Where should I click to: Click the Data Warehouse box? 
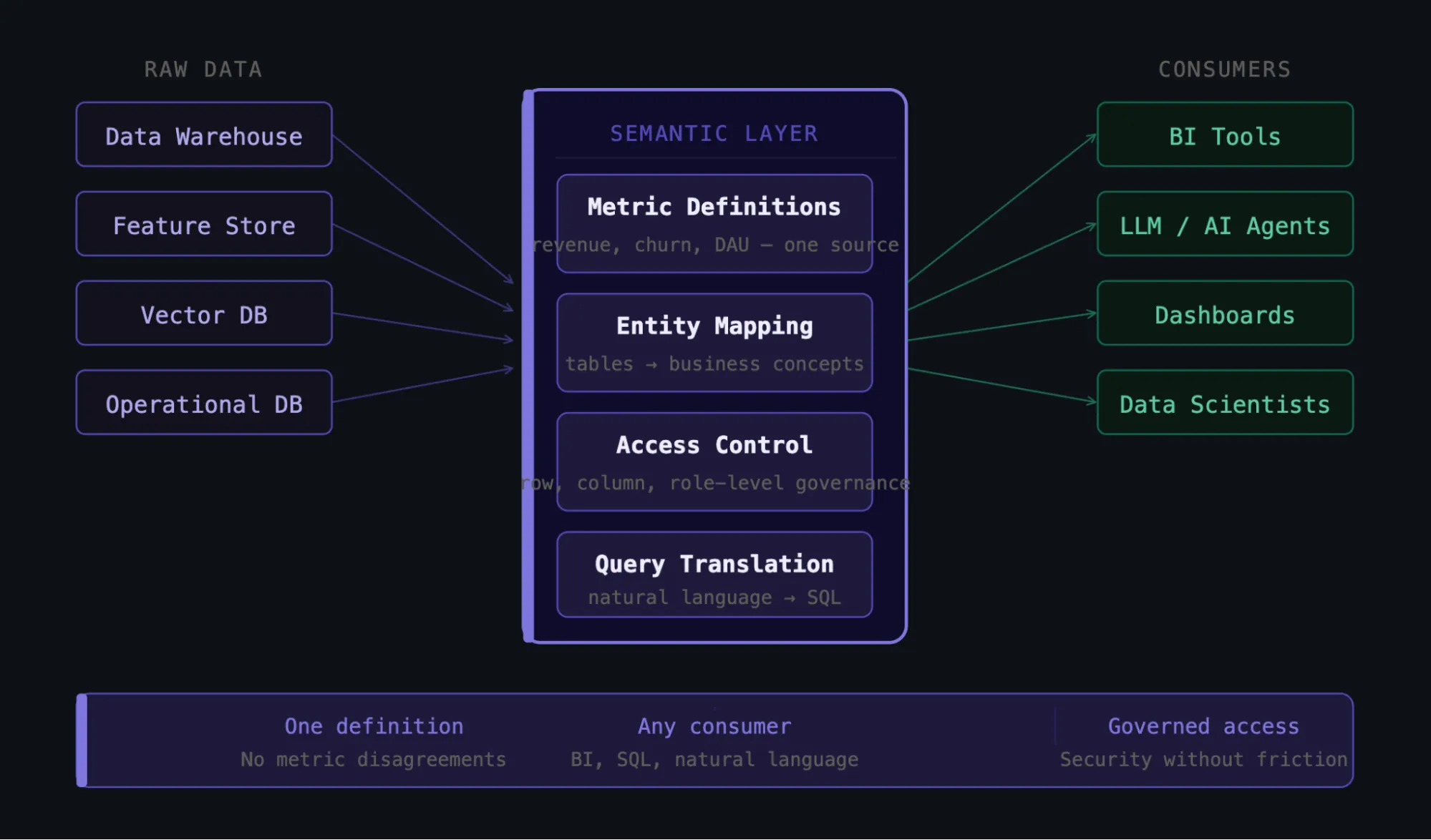point(204,135)
